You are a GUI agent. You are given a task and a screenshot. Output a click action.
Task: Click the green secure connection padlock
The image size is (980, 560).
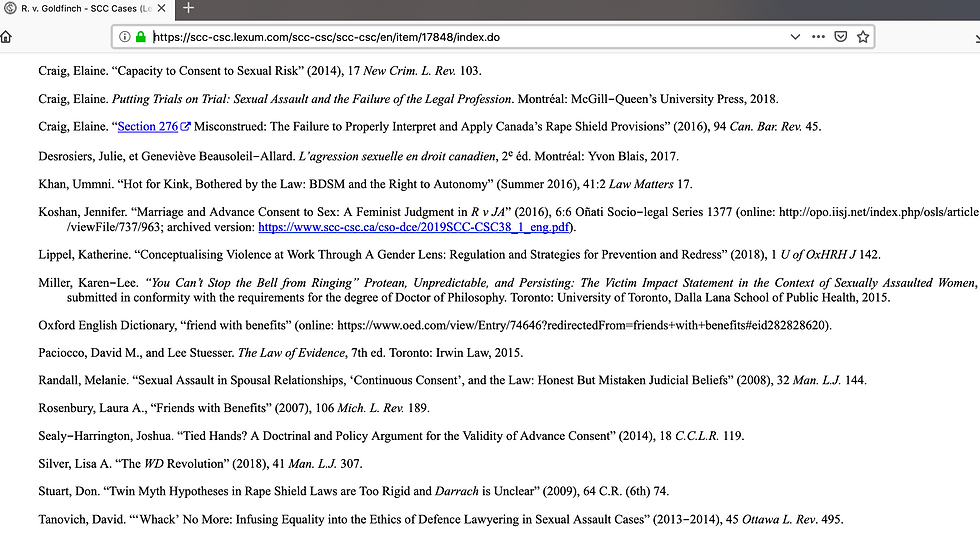[x=141, y=37]
